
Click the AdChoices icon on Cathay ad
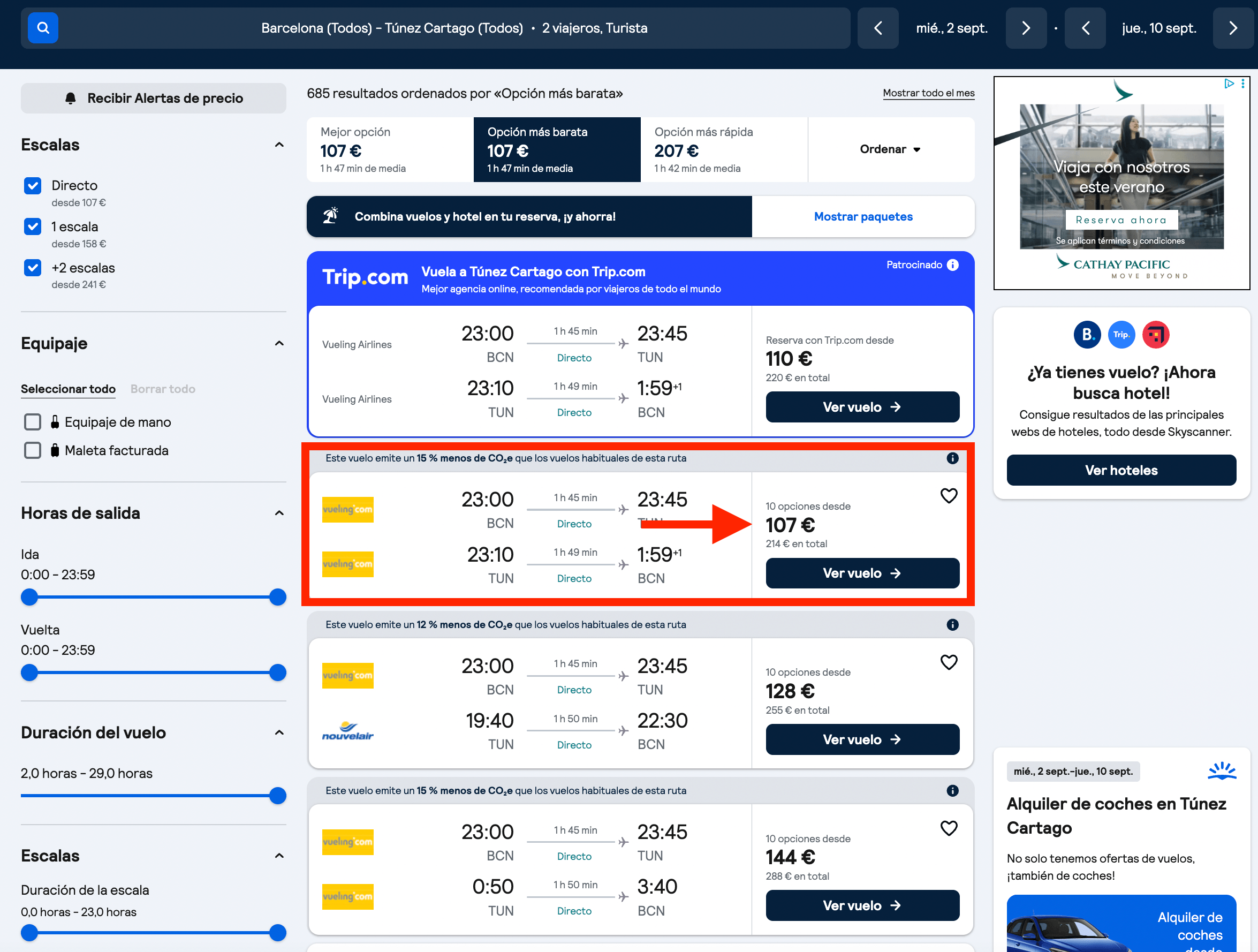[1229, 84]
